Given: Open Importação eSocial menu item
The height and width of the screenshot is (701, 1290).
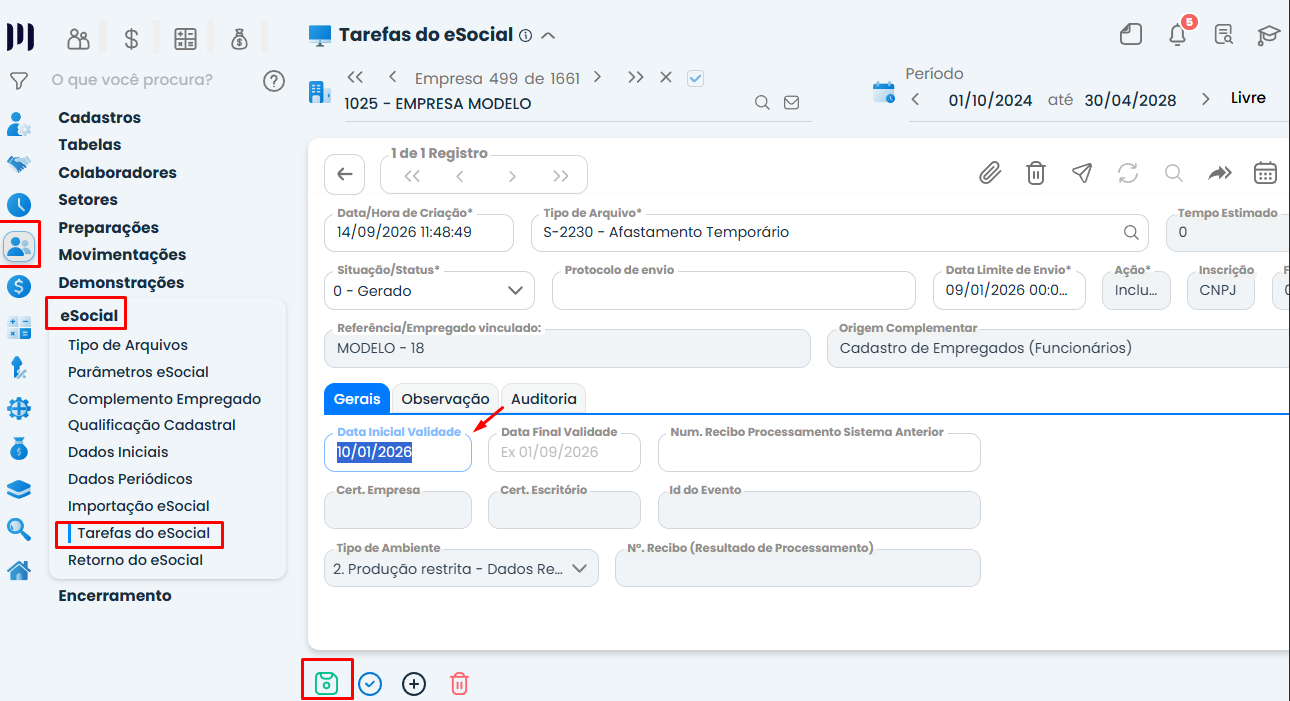Looking at the screenshot, I should [139, 506].
